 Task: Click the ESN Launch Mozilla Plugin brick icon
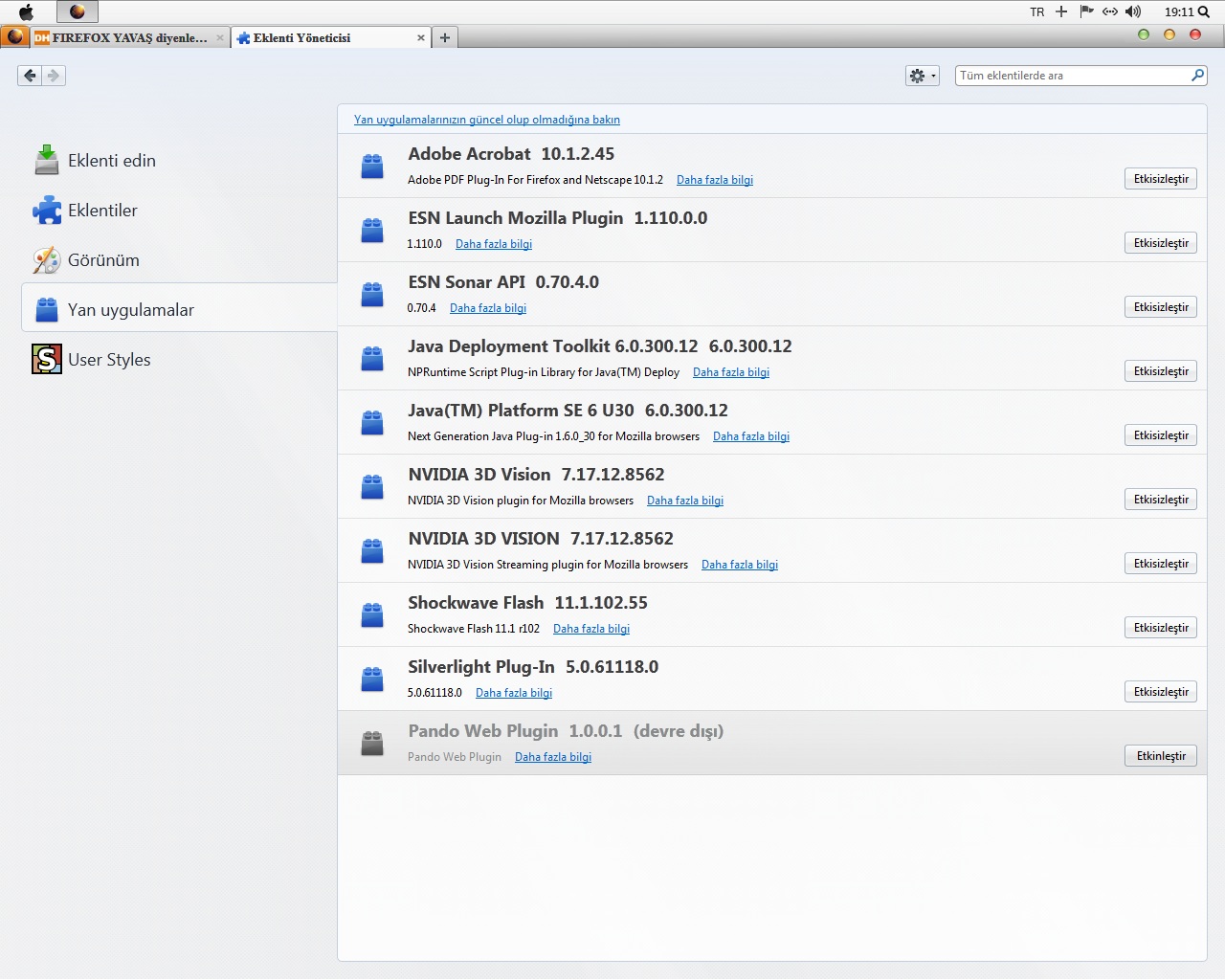coord(372,231)
